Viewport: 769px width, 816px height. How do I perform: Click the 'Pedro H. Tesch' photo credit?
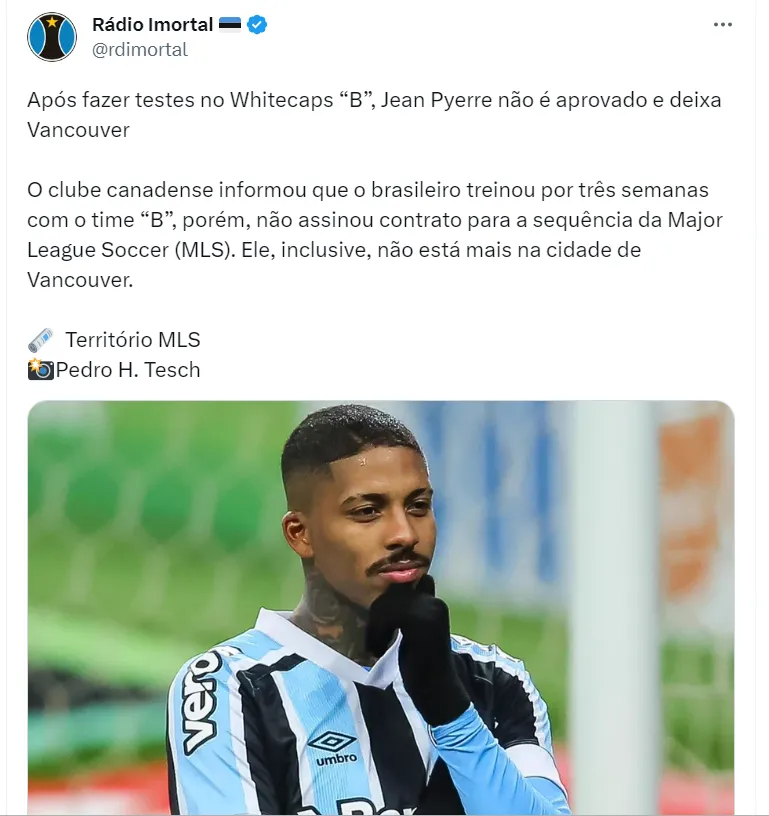point(128,370)
